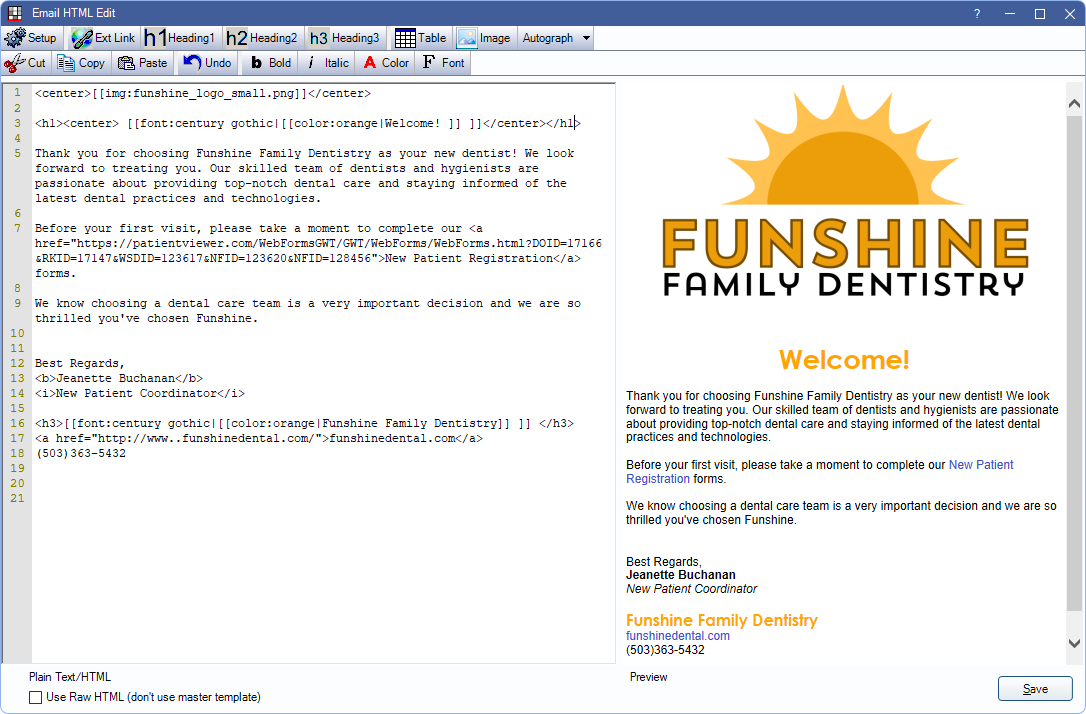Insert a Table

(x=421, y=38)
